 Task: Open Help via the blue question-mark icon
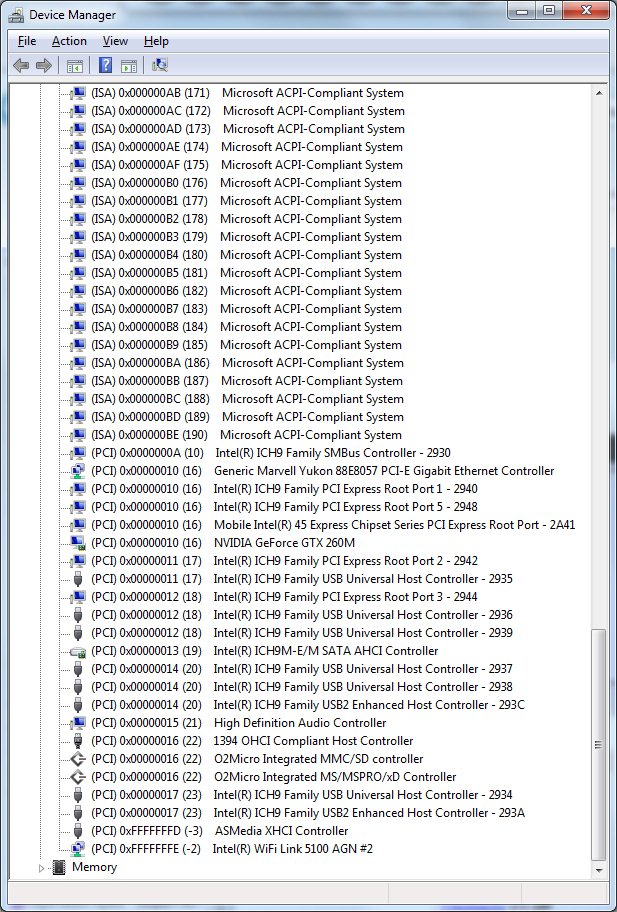[x=105, y=65]
